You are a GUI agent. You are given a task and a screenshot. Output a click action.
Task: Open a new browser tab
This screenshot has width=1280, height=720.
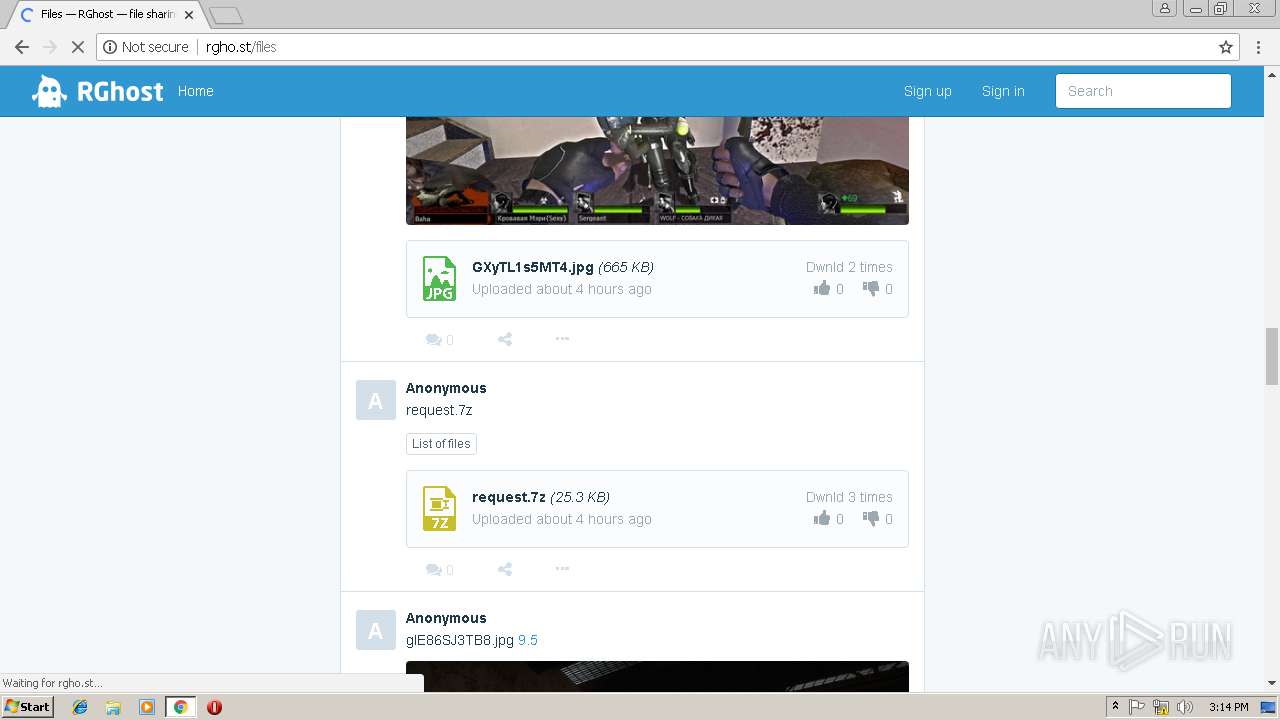tap(226, 15)
